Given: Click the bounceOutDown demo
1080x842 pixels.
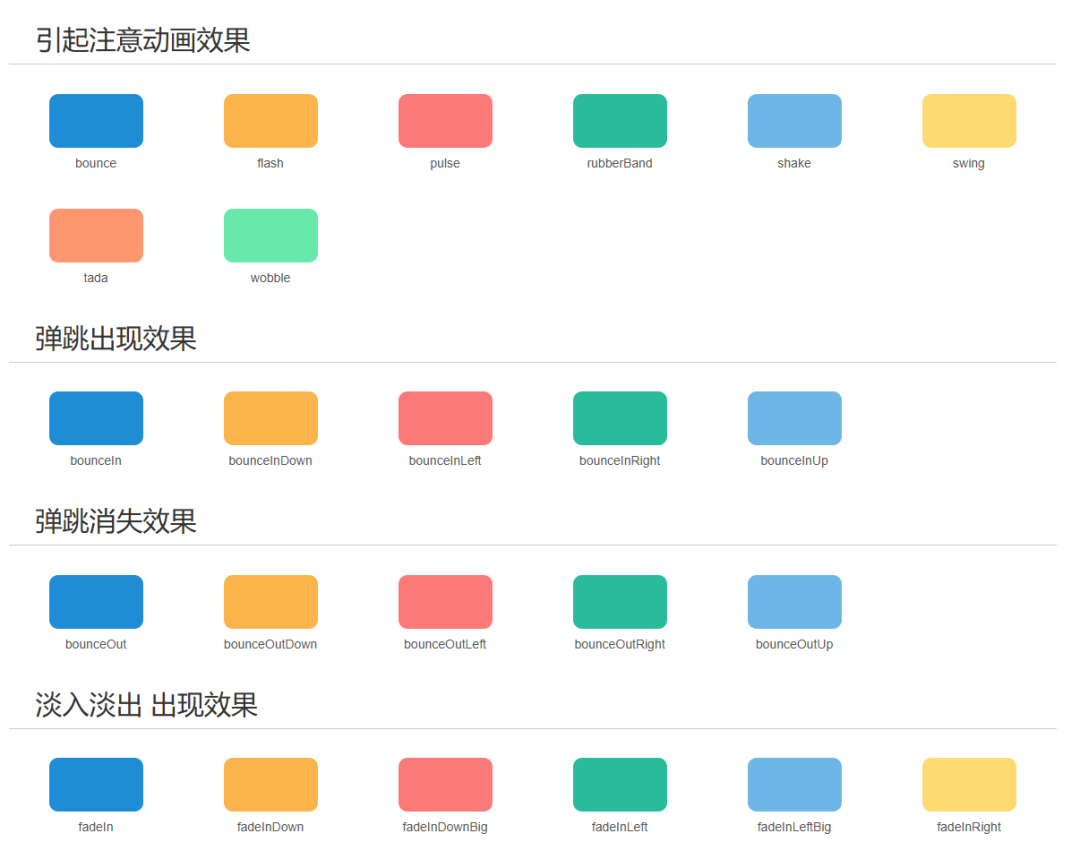Looking at the screenshot, I should pyautogui.click(x=270, y=601).
